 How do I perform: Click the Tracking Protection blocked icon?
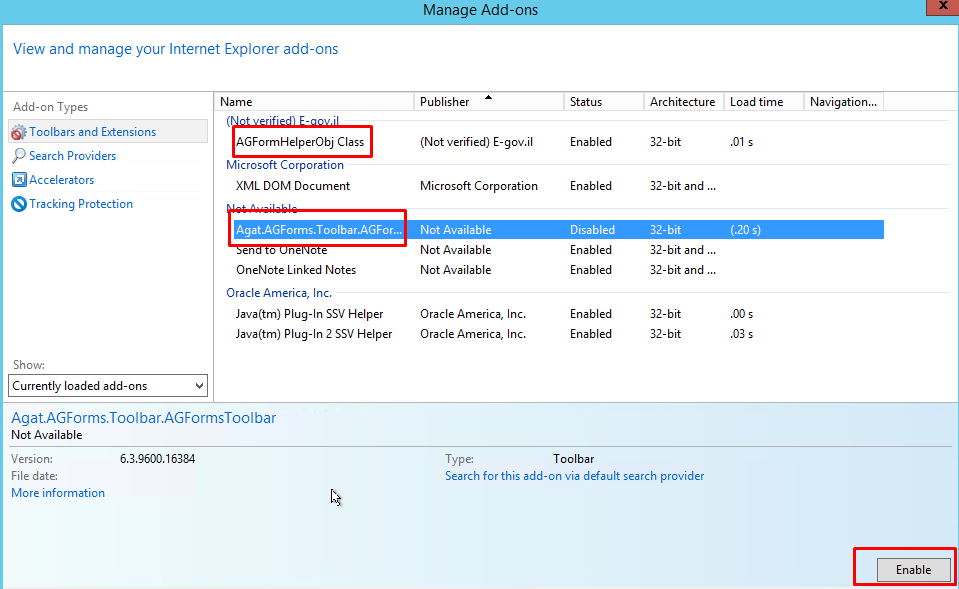coord(19,204)
